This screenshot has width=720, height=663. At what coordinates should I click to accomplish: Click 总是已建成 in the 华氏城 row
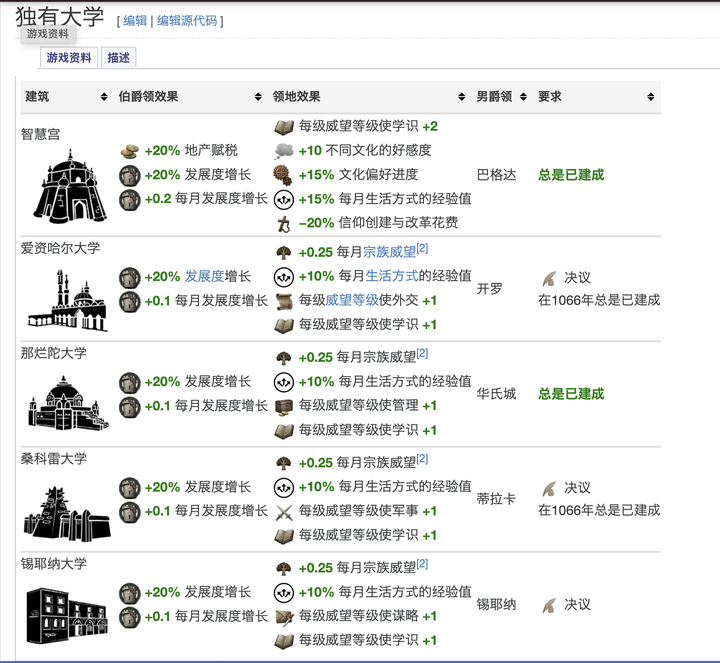click(x=571, y=394)
